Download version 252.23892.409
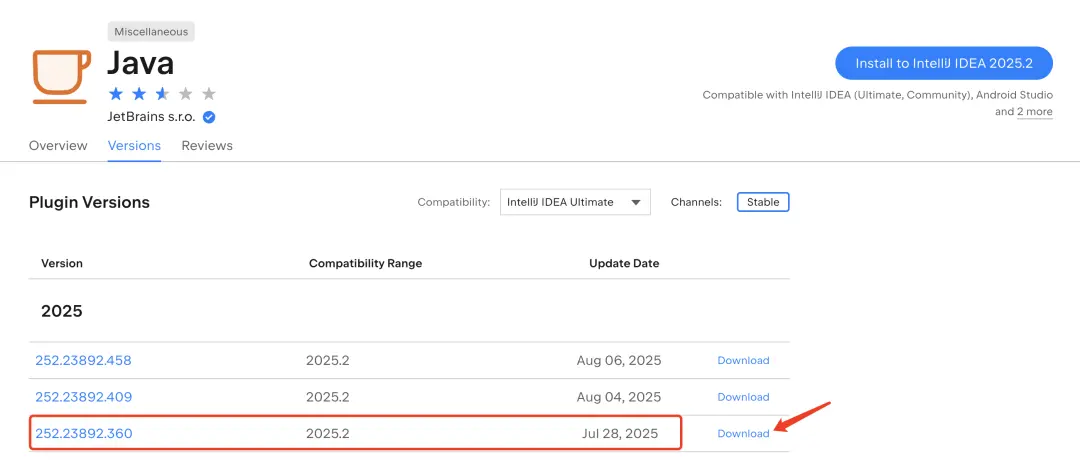This screenshot has height=463, width=1080. pos(743,397)
